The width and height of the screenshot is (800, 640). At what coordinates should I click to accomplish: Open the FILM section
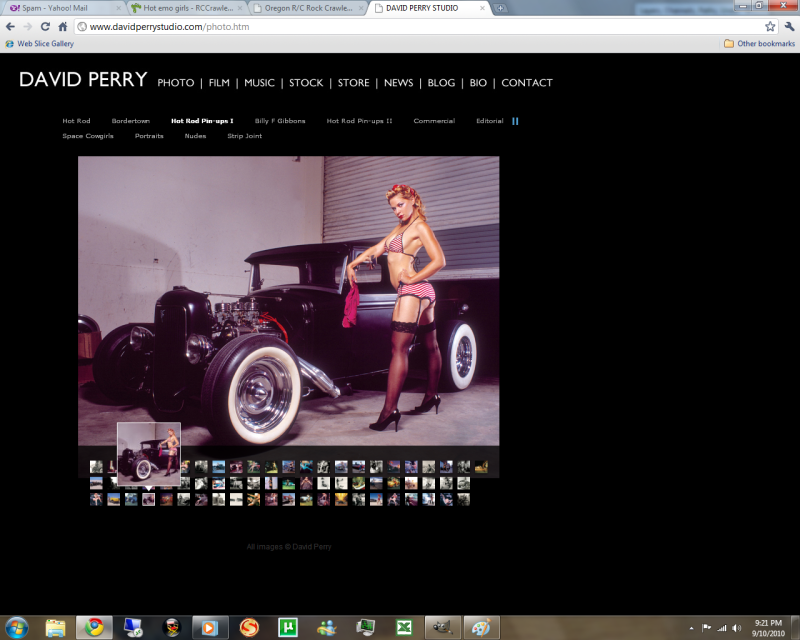point(219,83)
